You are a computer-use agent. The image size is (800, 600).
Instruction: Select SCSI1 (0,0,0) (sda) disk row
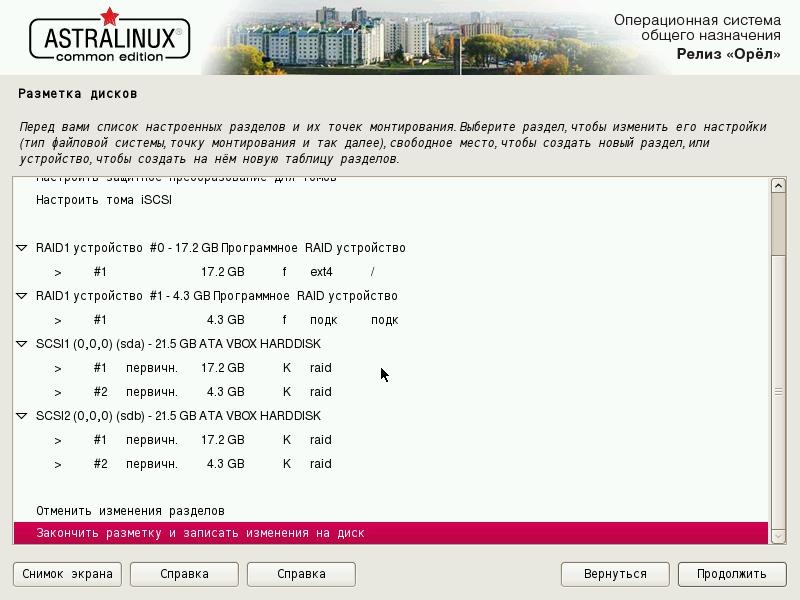pos(391,344)
